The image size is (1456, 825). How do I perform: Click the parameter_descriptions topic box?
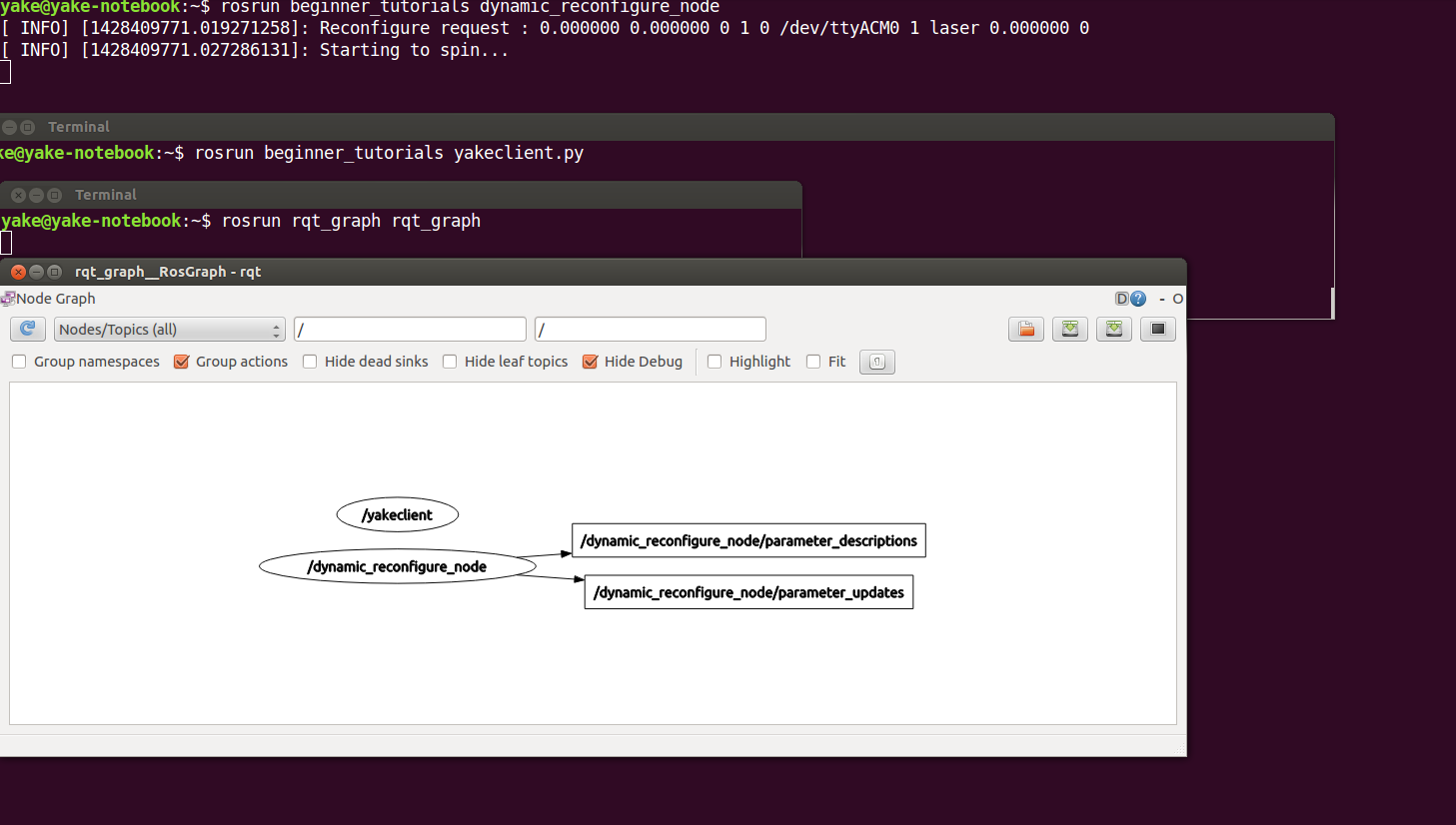748,540
